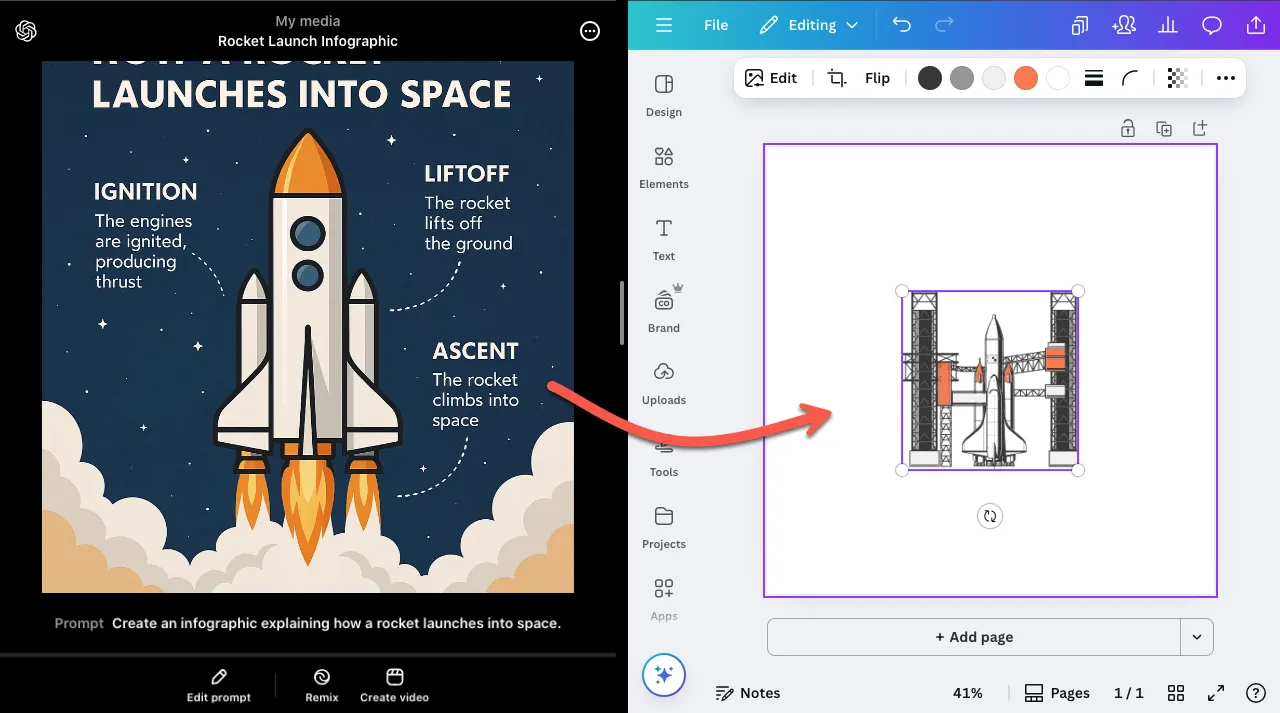Expand the Editing mode dropdown

click(x=809, y=25)
